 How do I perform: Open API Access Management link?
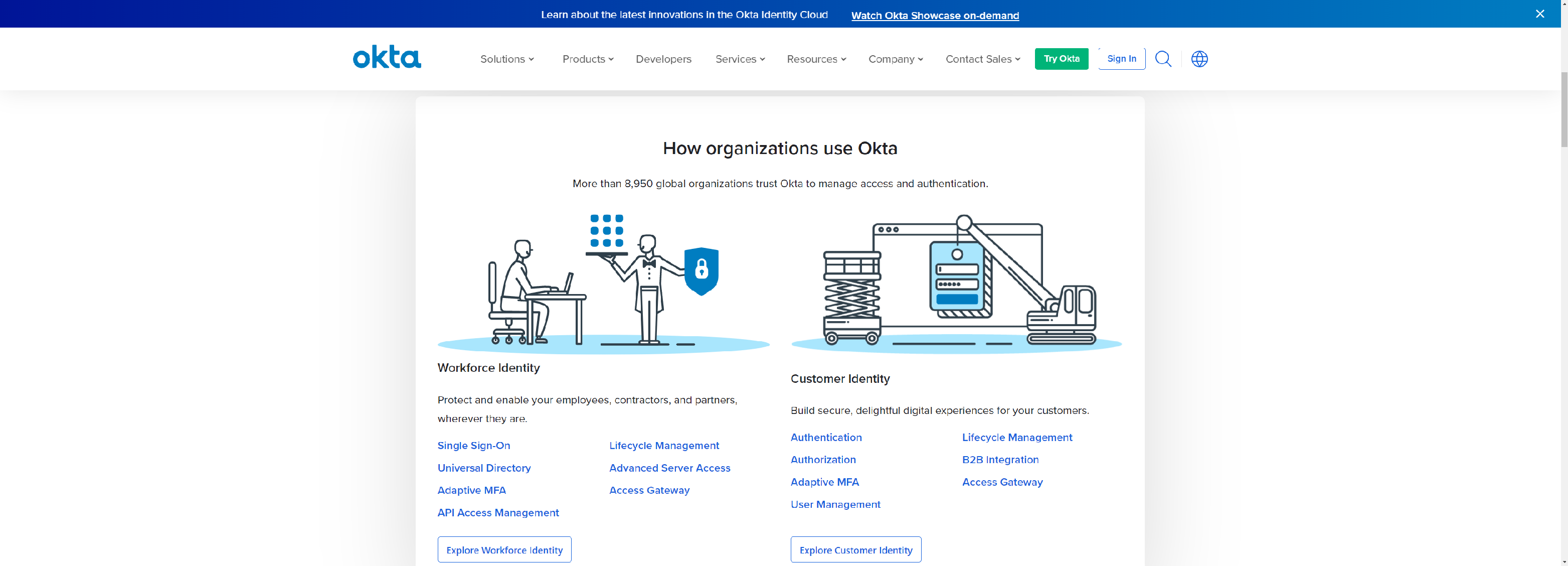point(498,513)
